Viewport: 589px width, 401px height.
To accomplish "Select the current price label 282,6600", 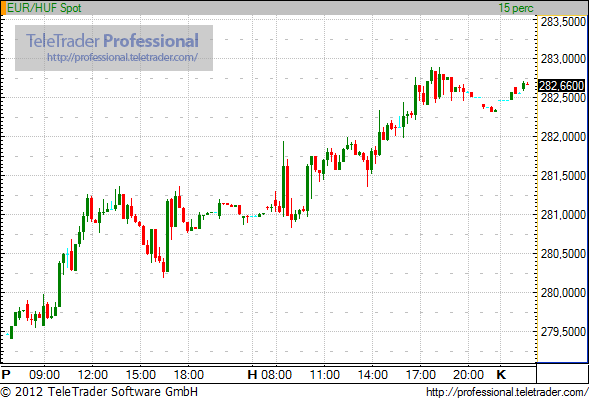I will [562, 86].
